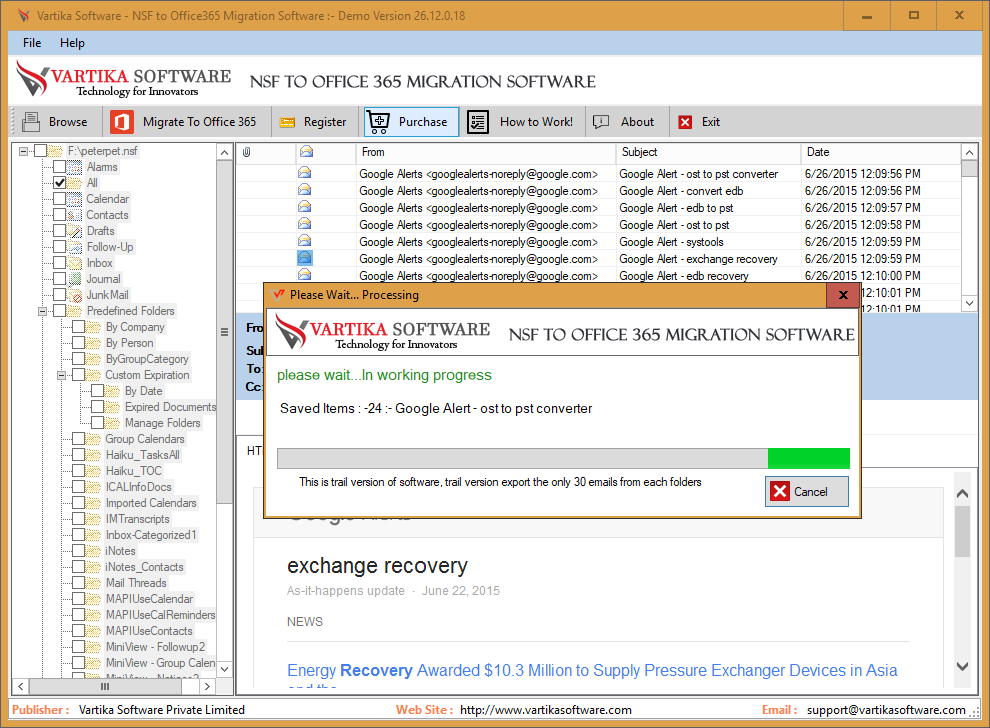
Task: Check the Drafts folder checkbox
Action: [x=59, y=231]
